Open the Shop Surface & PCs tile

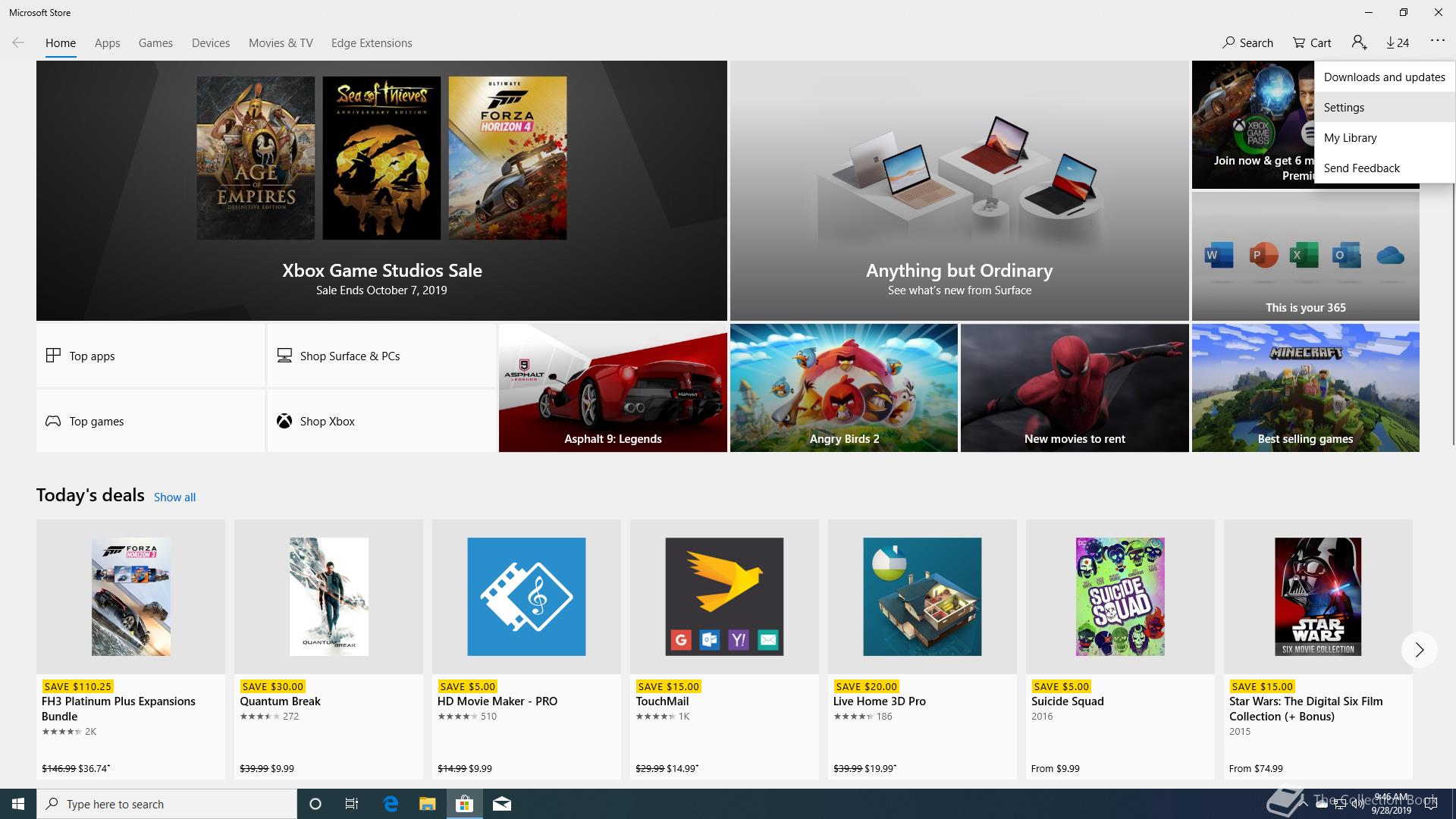coord(381,356)
